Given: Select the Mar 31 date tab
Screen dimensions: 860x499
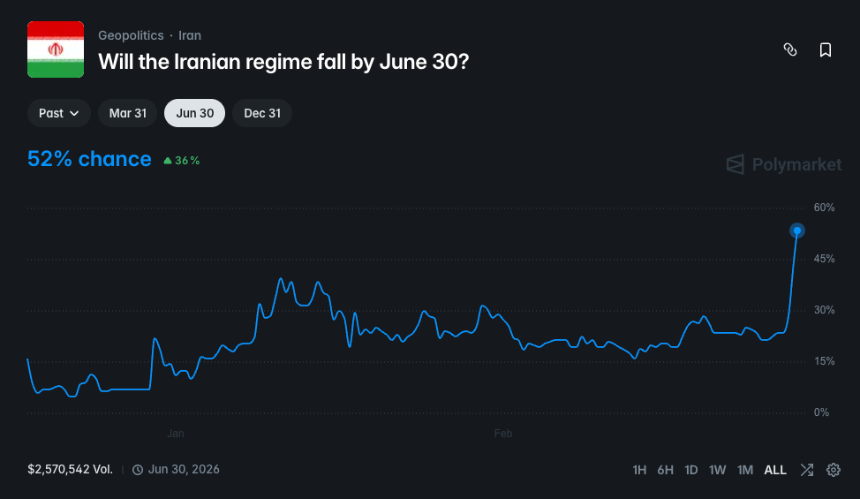Looking at the screenshot, I should pyautogui.click(x=127, y=113).
